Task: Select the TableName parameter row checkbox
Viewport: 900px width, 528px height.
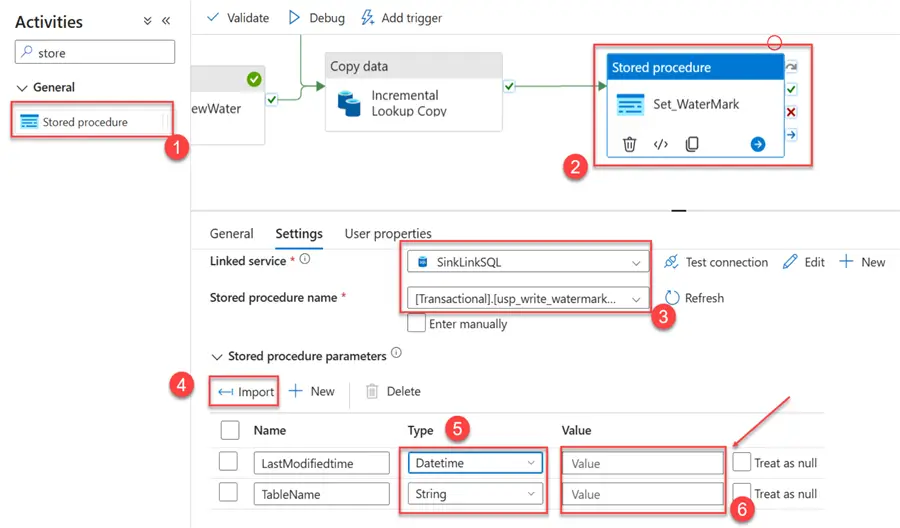Action: click(229, 494)
